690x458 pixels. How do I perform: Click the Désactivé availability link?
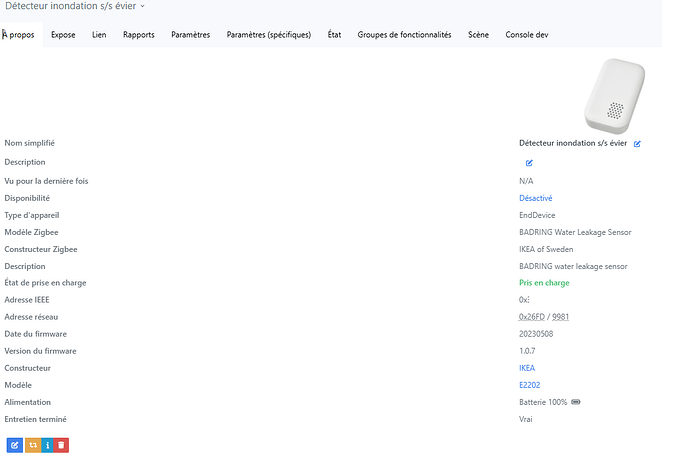click(x=535, y=198)
